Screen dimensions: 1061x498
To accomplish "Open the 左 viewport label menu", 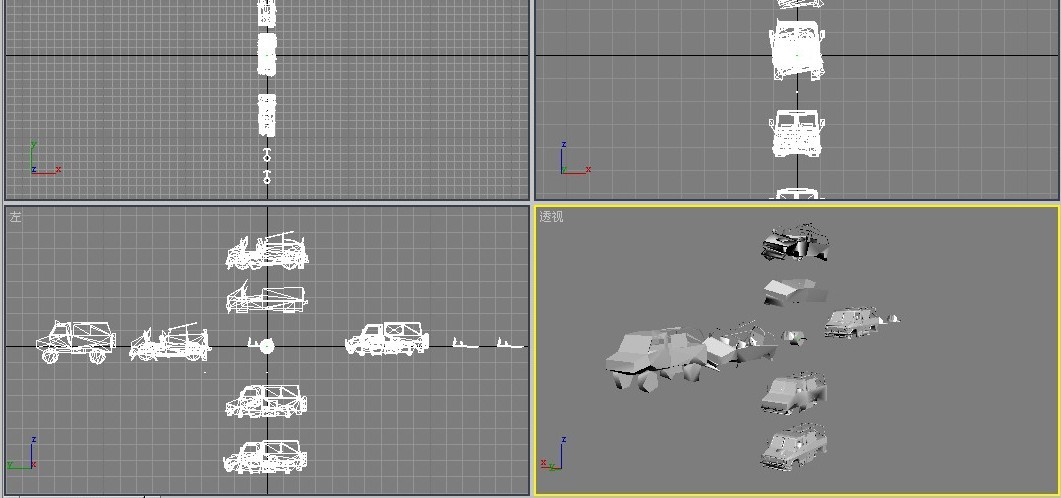I will [x=16, y=216].
